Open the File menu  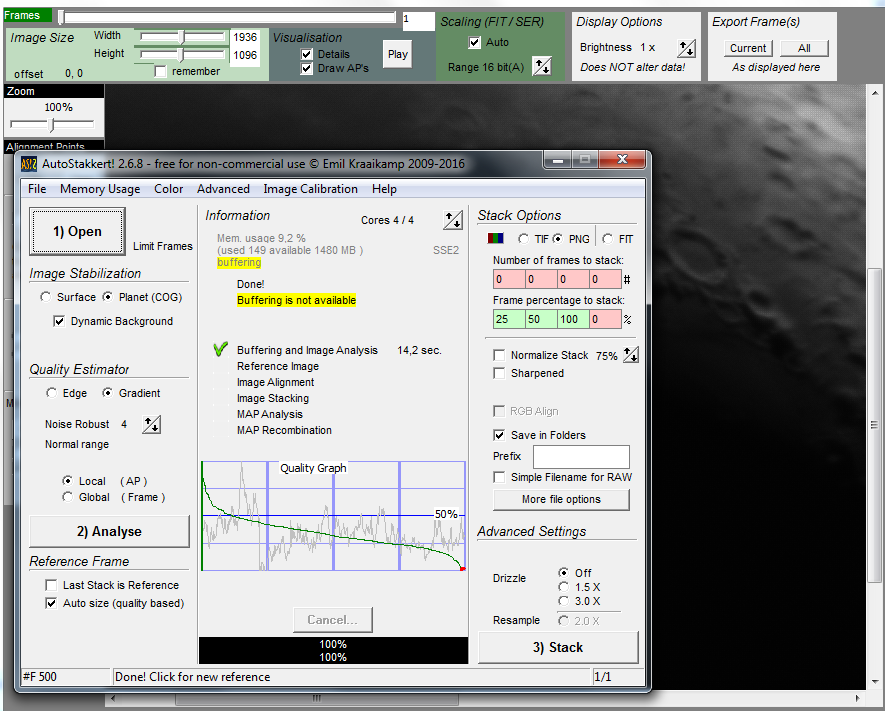(37, 189)
